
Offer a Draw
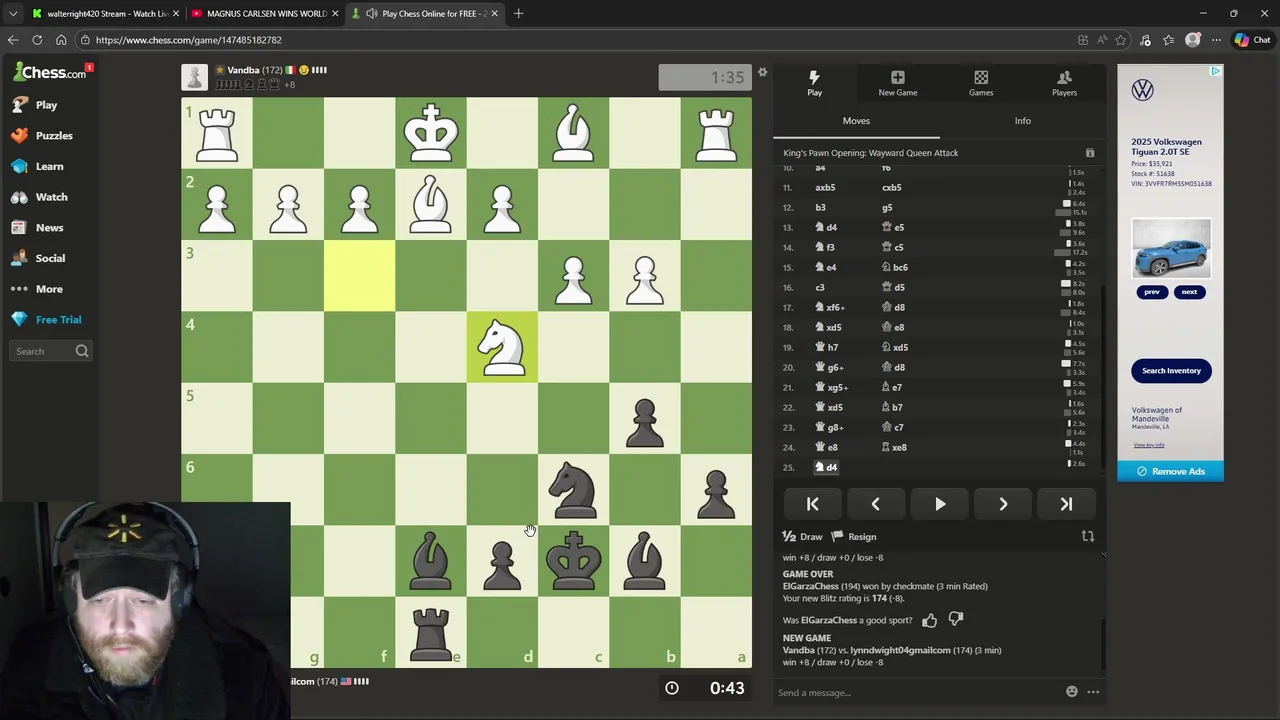click(x=802, y=537)
